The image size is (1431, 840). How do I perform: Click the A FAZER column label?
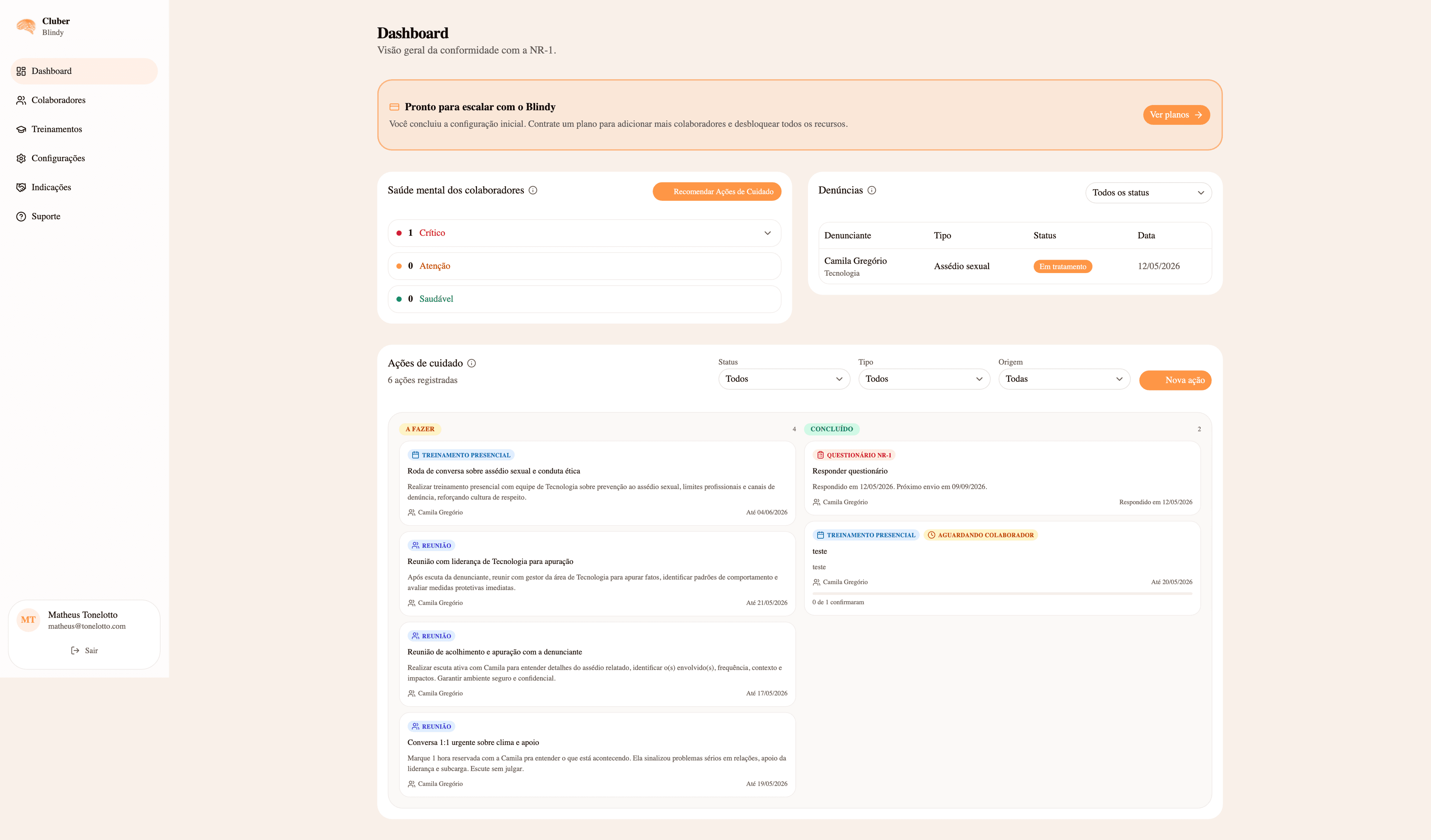click(x=420, y=429)
